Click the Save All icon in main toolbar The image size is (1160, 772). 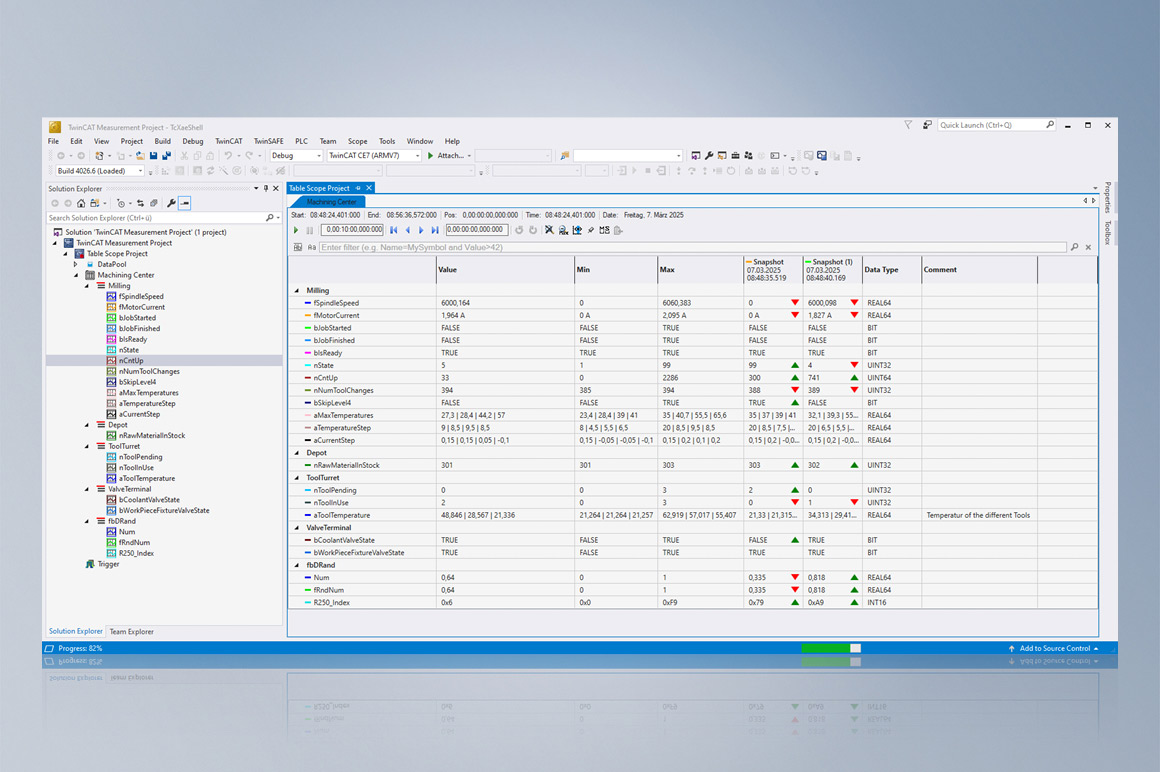[166, 156]
